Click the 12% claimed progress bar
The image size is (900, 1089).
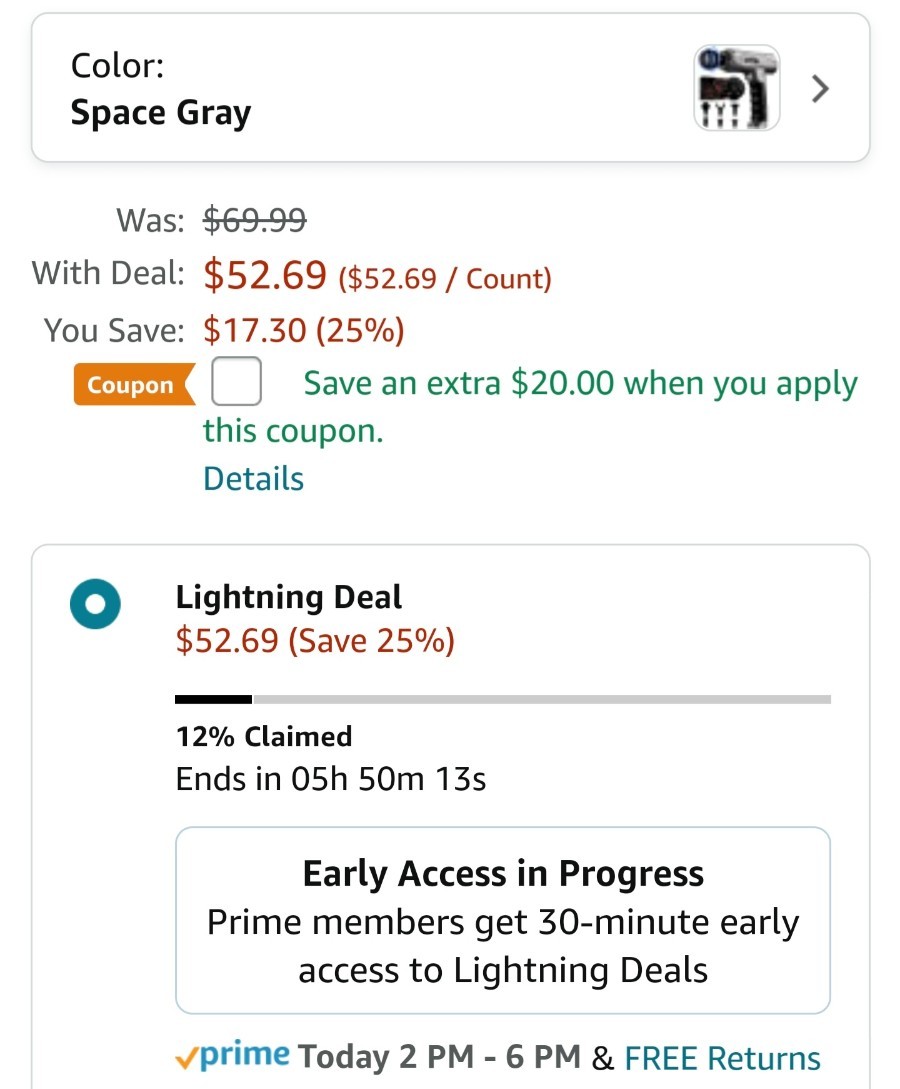503,699
